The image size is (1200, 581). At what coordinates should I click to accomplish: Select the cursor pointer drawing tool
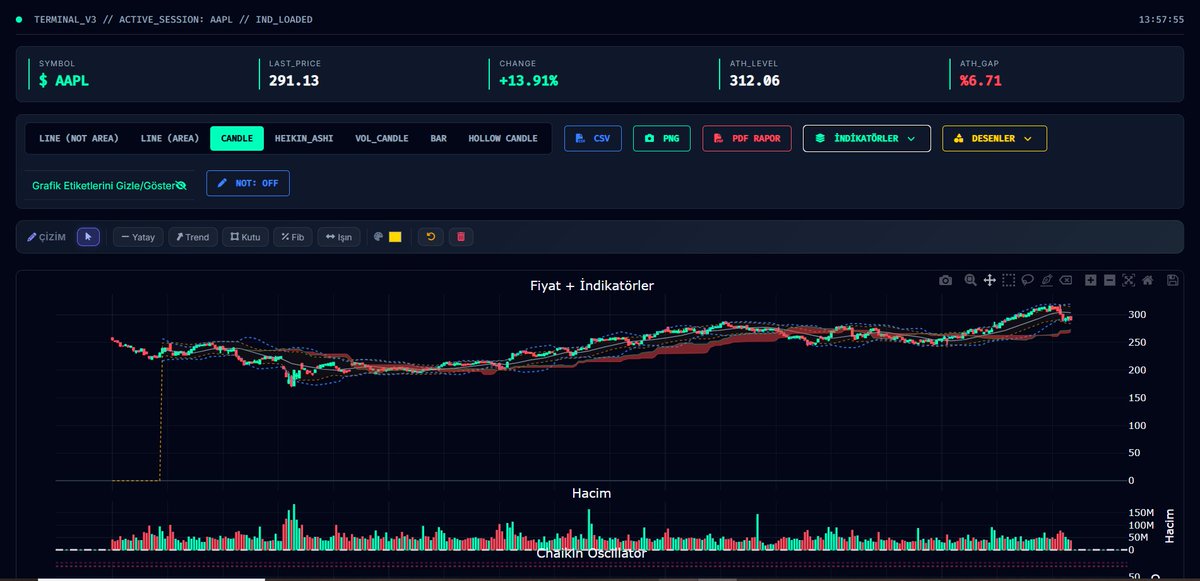tap(88, 237)
